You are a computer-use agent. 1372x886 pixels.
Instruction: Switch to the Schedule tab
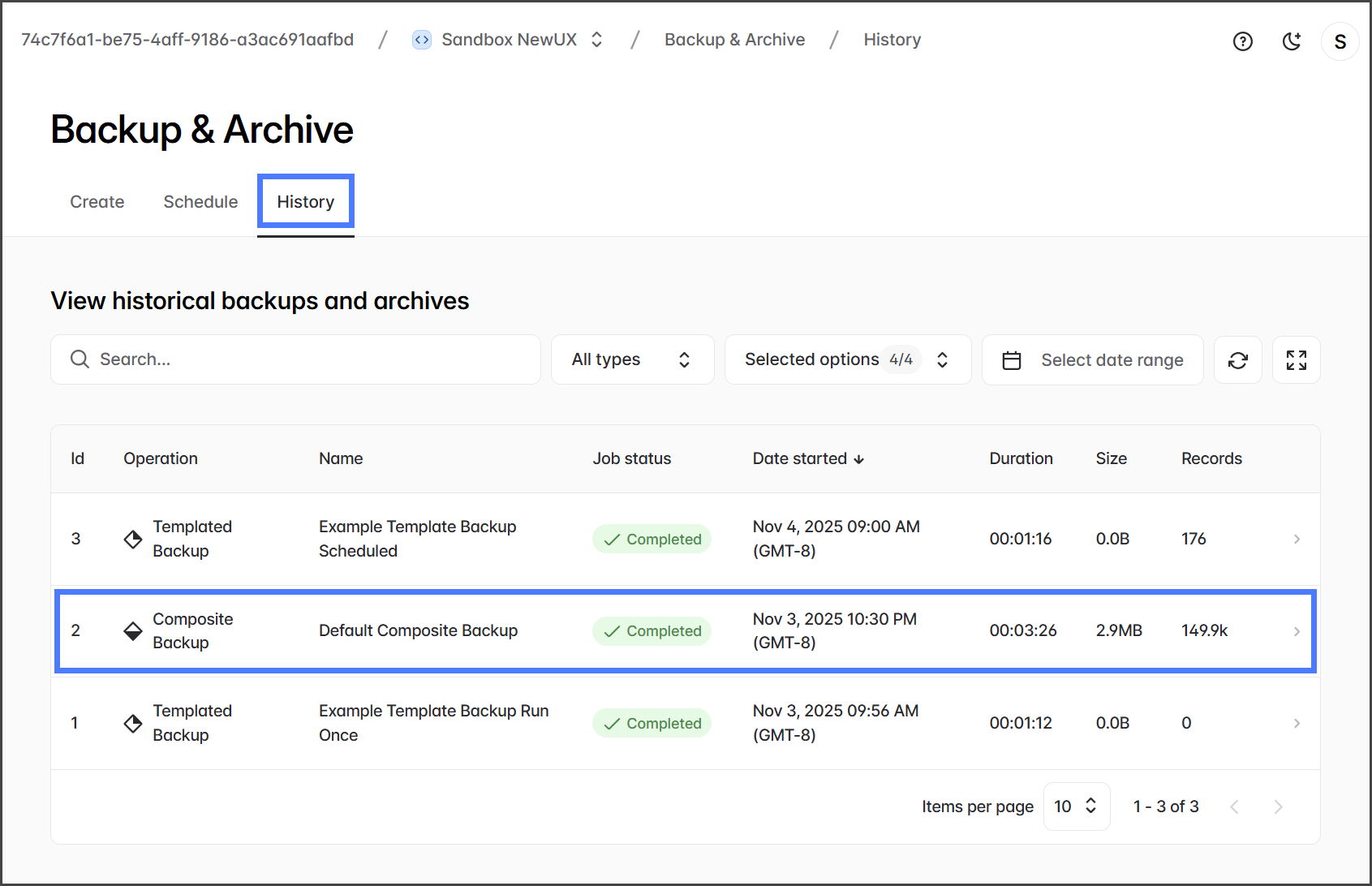coord(200,202)
